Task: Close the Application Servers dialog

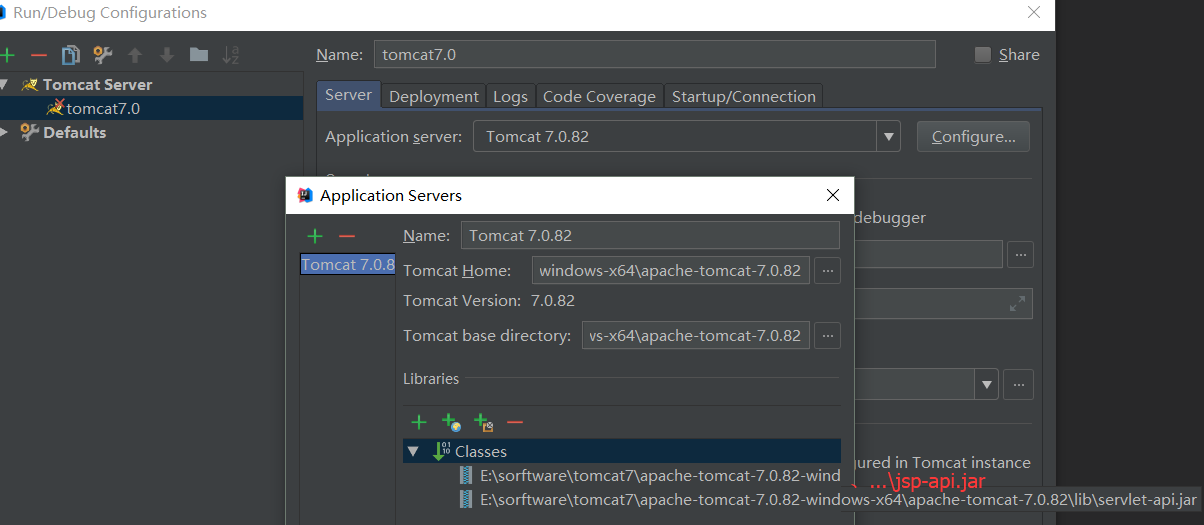Action: coord(832,195)
